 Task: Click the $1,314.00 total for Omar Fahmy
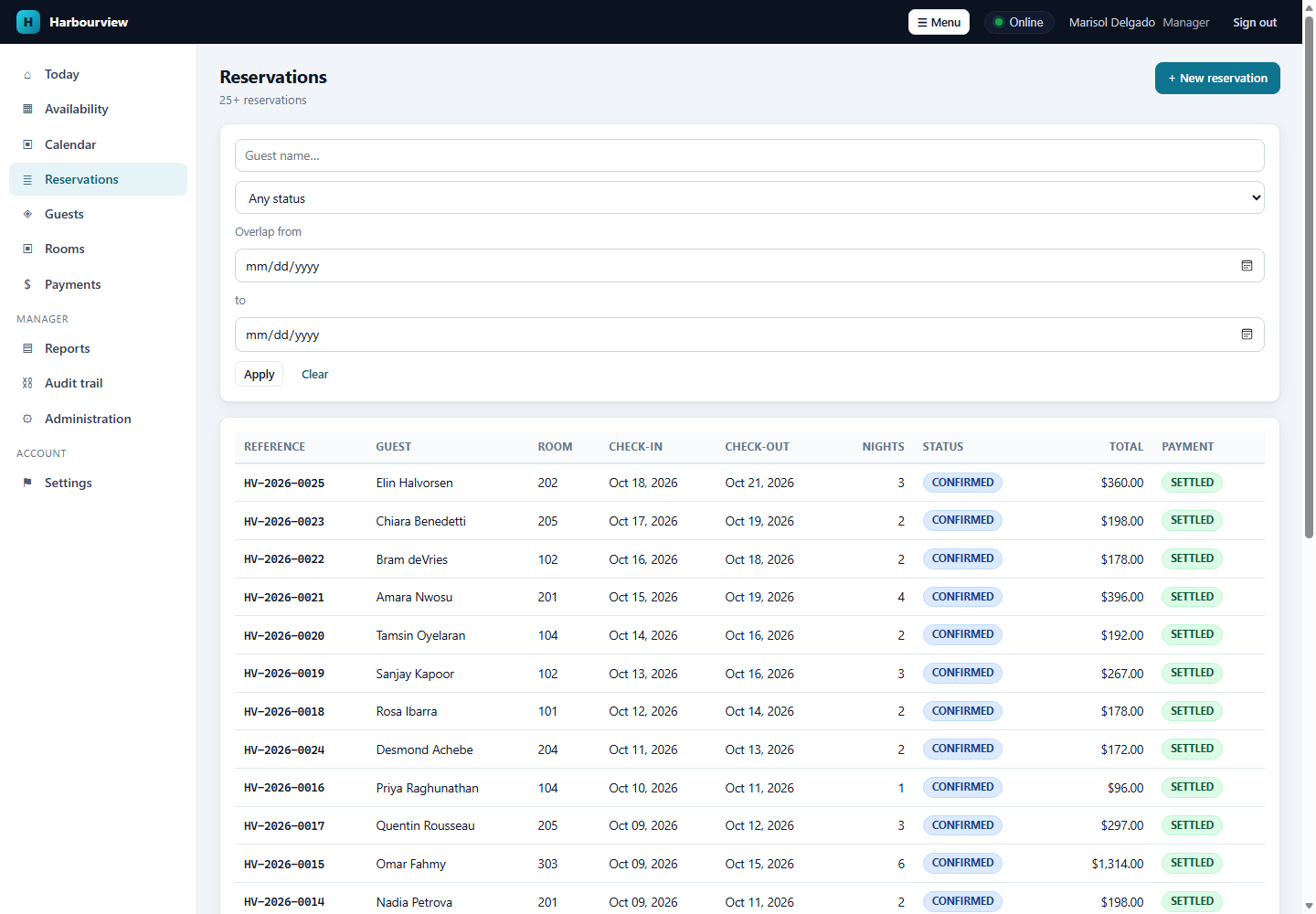[x=1118, y=864]
